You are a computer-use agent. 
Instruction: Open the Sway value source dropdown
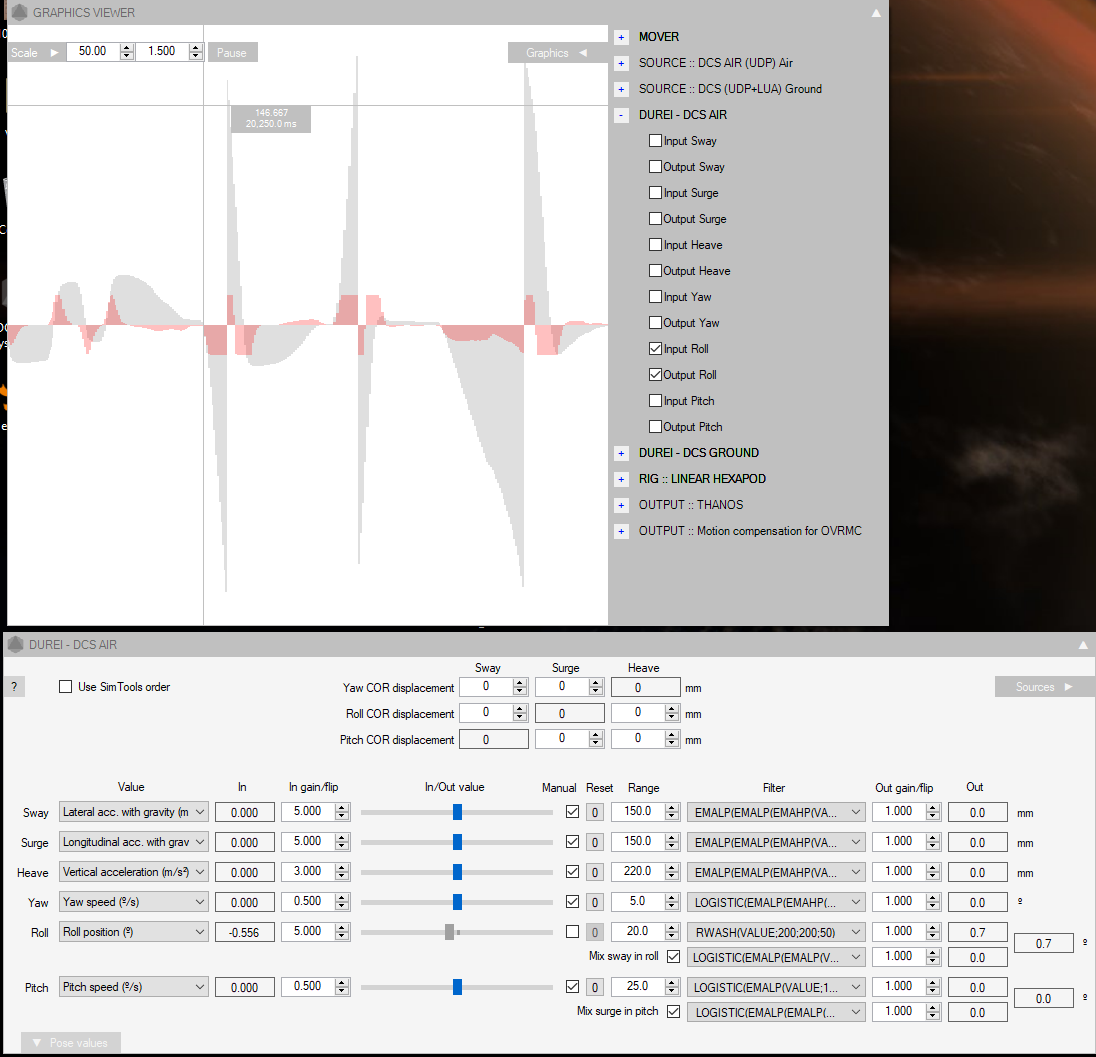134,812
